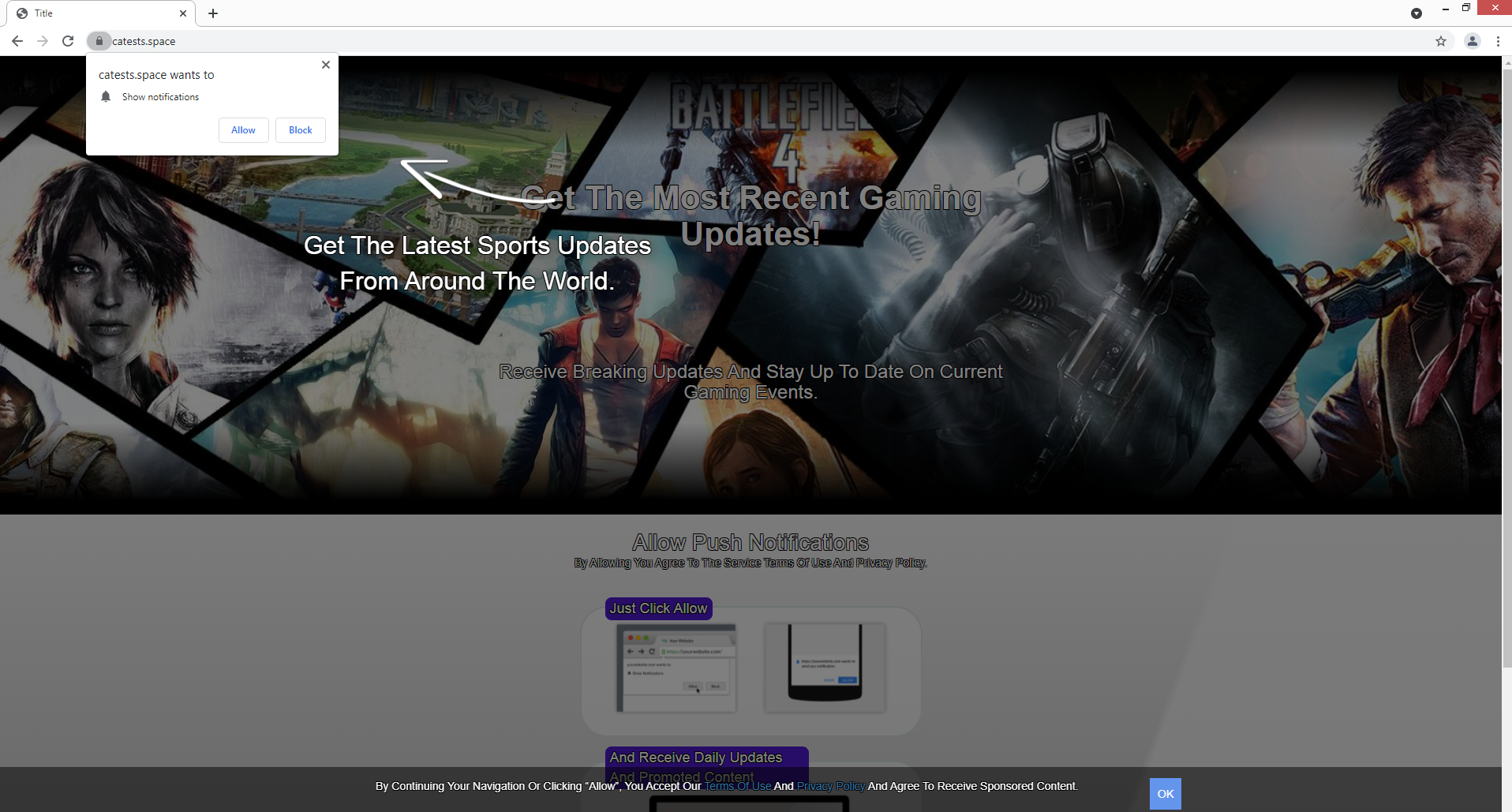Close the tab named Title
This screenshot has width=1512, height=812.
[182, 13]
